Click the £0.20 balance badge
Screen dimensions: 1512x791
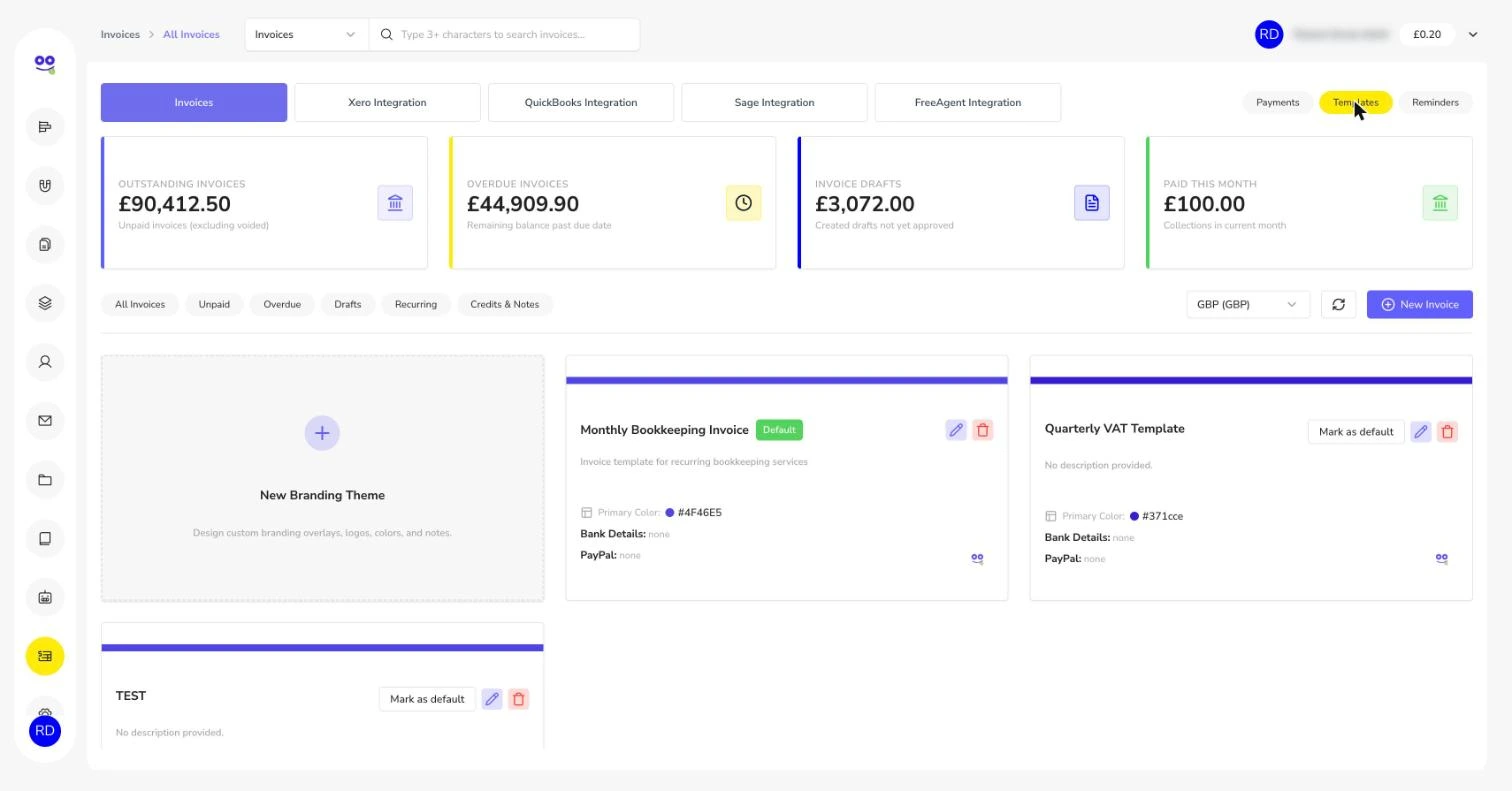[x=1427, y=34]
